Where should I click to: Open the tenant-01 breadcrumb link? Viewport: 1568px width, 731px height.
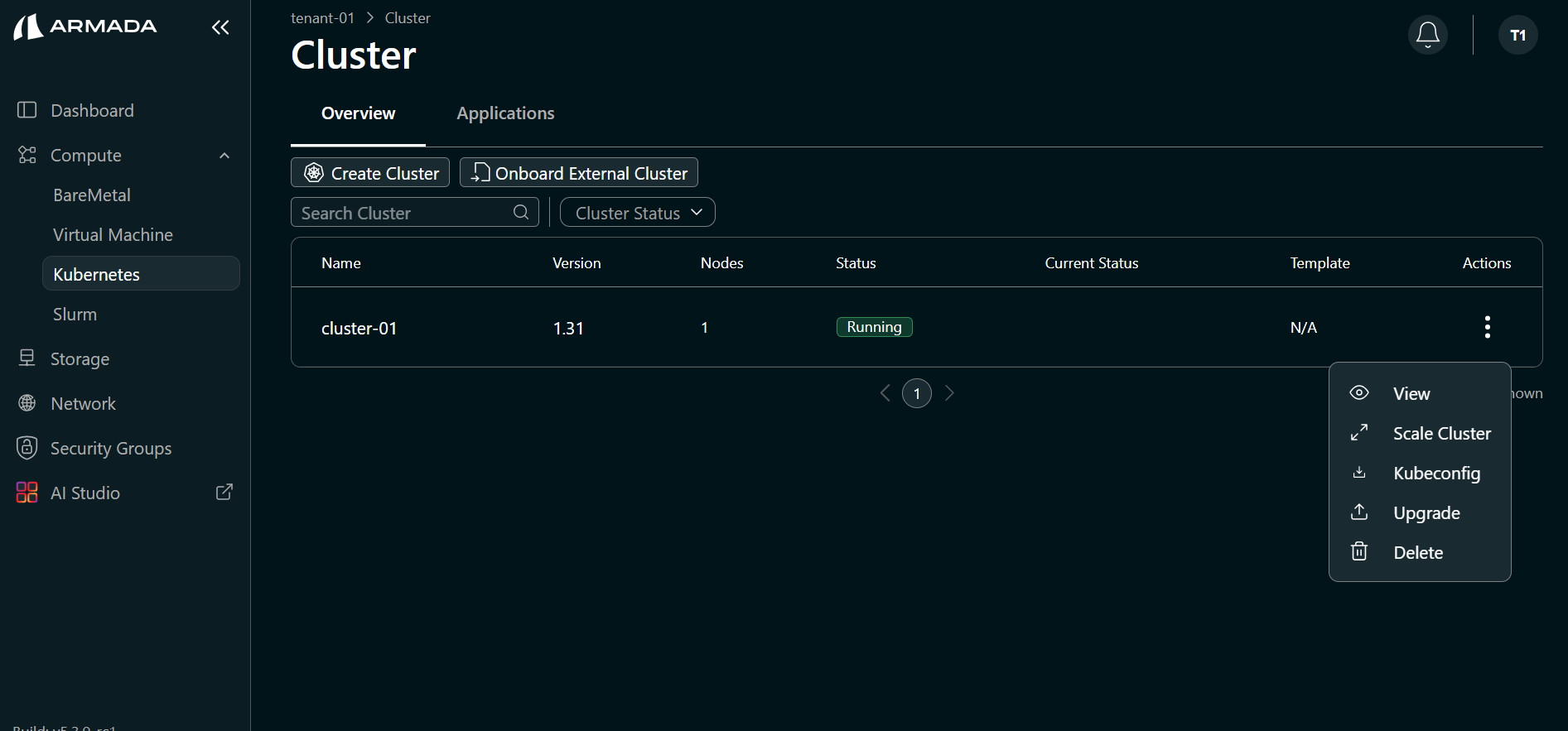point(322,17)
